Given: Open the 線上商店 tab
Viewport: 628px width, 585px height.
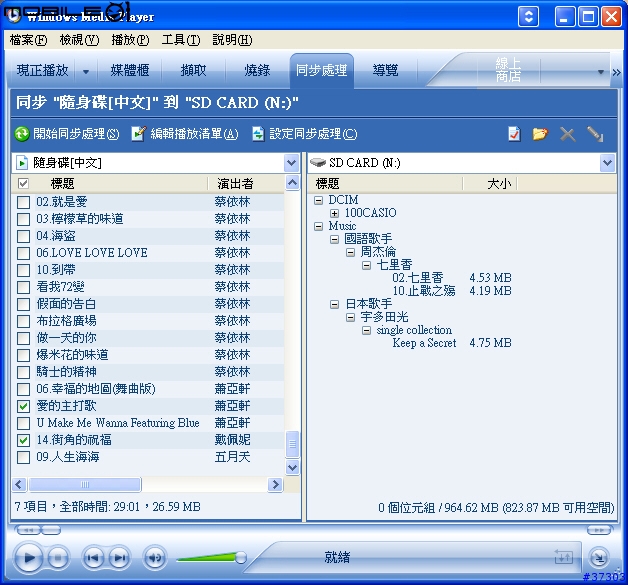Looking at the screenshot, I should 508,70.
